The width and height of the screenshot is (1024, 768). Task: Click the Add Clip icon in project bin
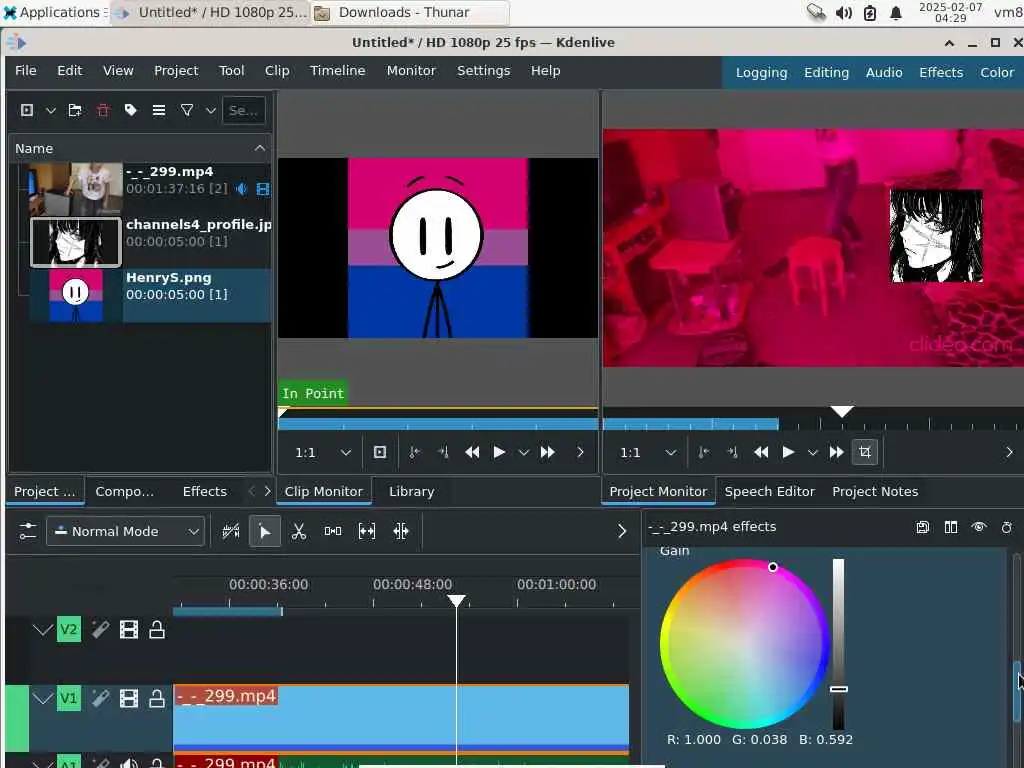click(x=27, y=110)
